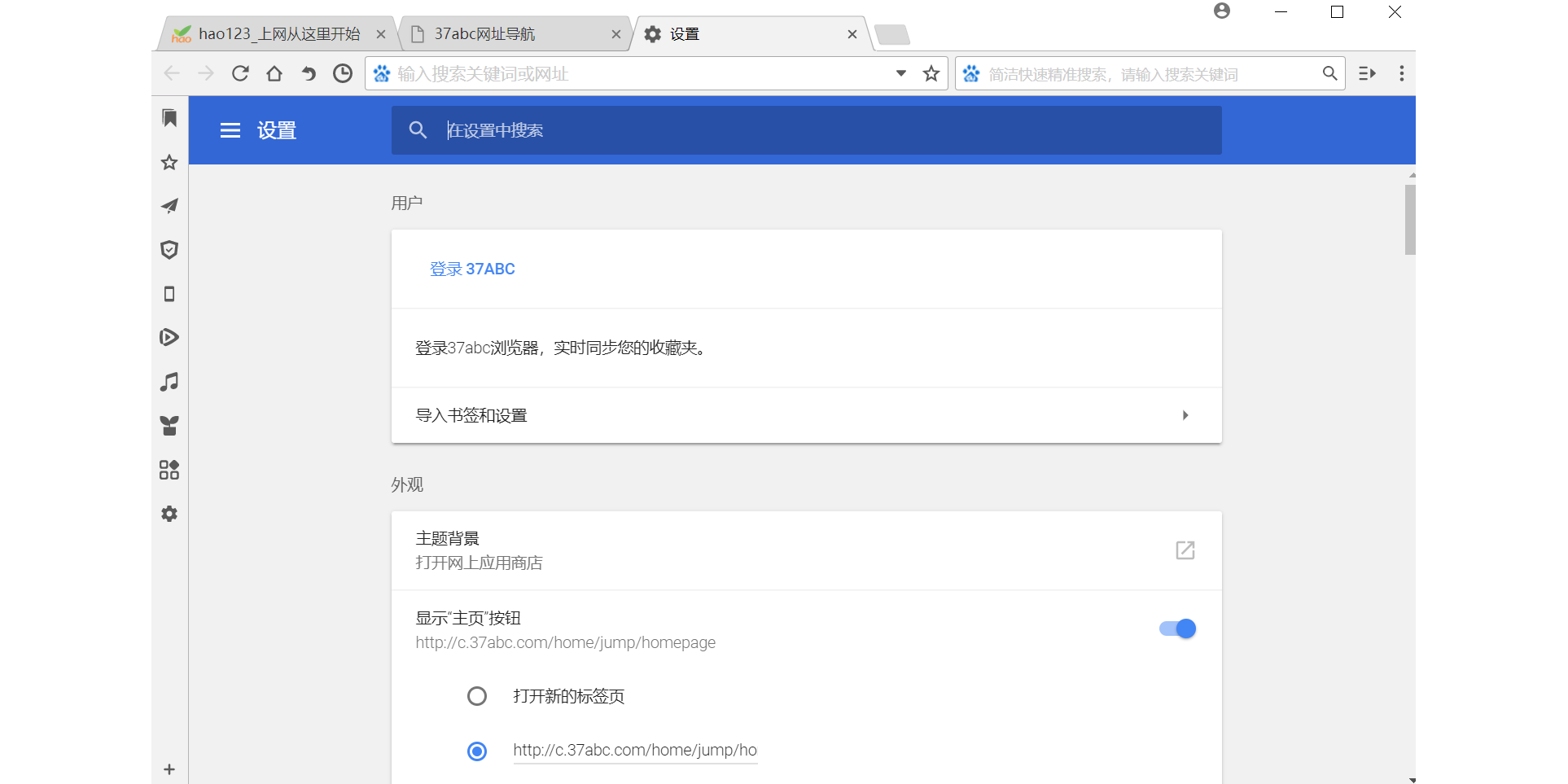This screenshot has width=1568, height=784.
Task: Click the mobile phone sidebar icon
Action: tap(169, 294)
